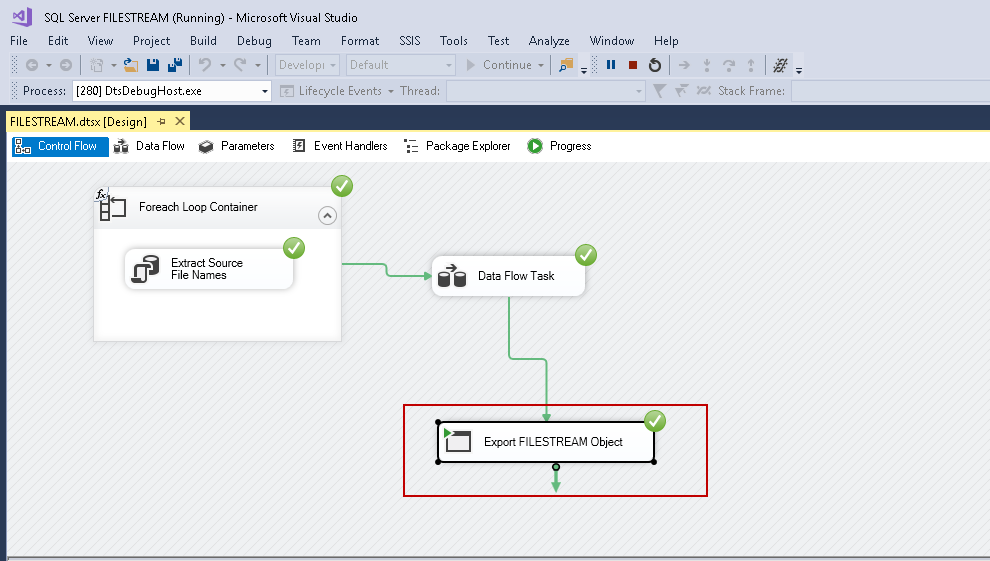Open the Process dropdown list

click(x=265, y=91)
